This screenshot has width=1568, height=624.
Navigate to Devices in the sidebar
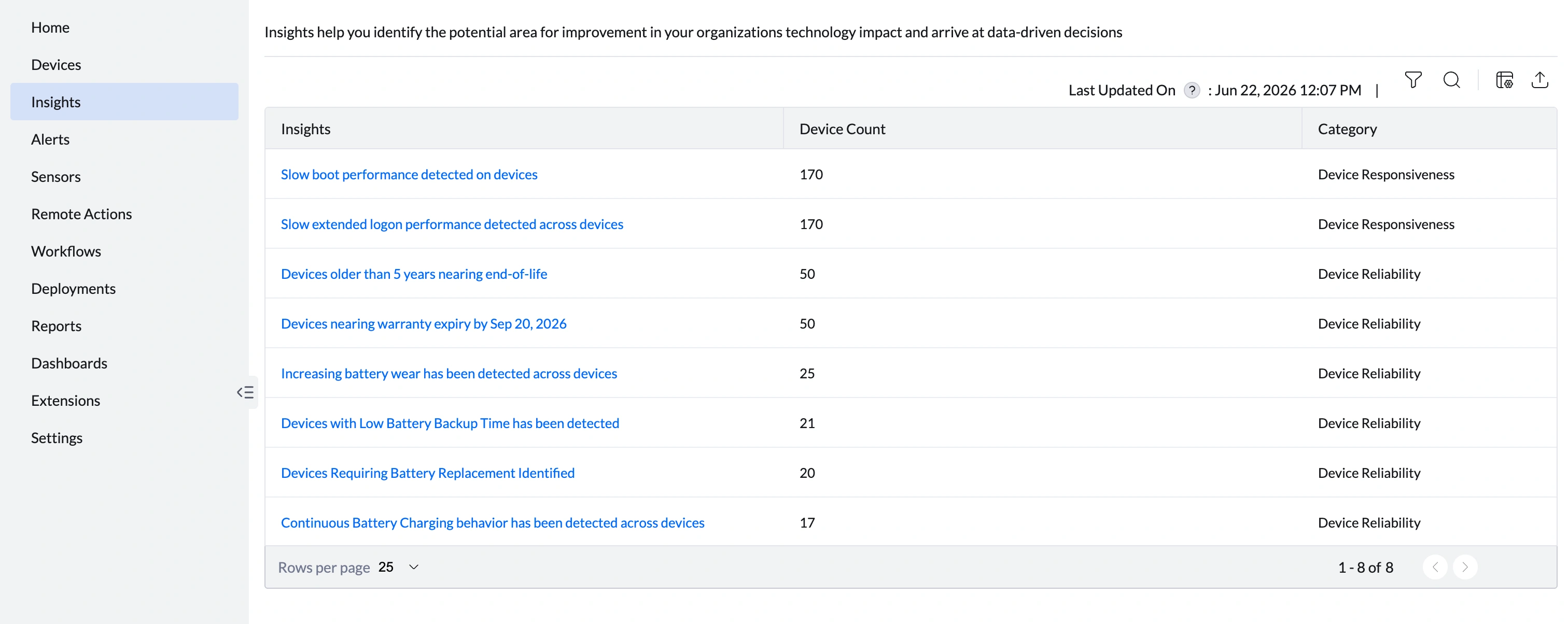(x=124, y=64)
